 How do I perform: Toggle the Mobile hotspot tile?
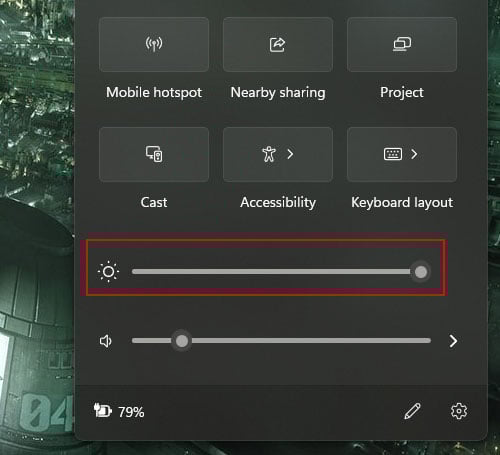(154, 44)
